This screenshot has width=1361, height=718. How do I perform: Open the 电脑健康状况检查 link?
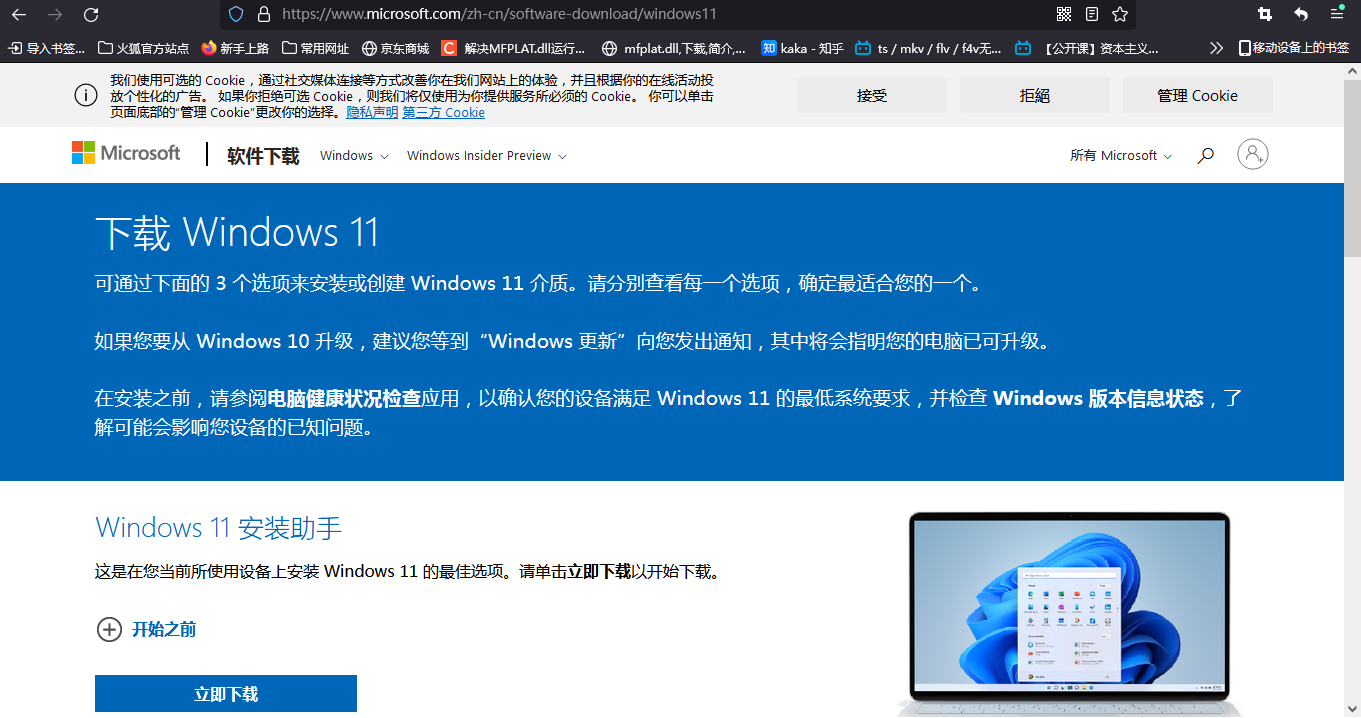[345, 398]
